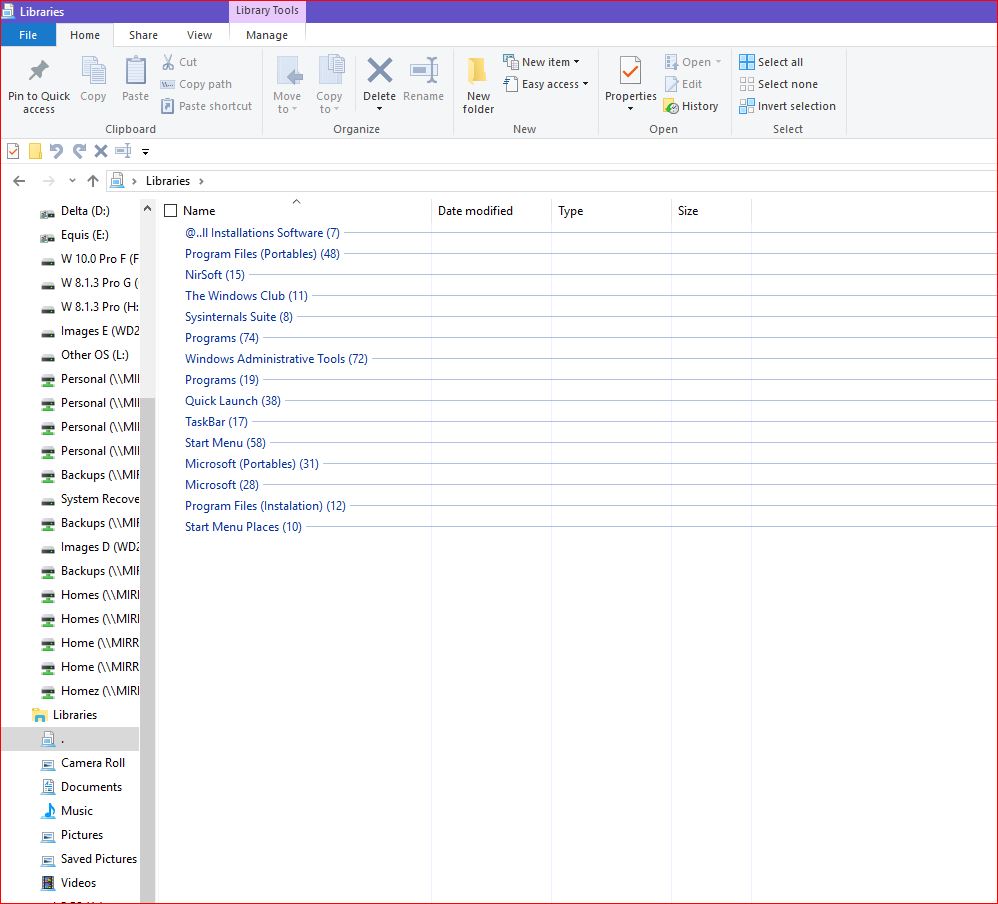Open the NirSoft (15) group
998x904 pixels.
[x=214, y=275]
